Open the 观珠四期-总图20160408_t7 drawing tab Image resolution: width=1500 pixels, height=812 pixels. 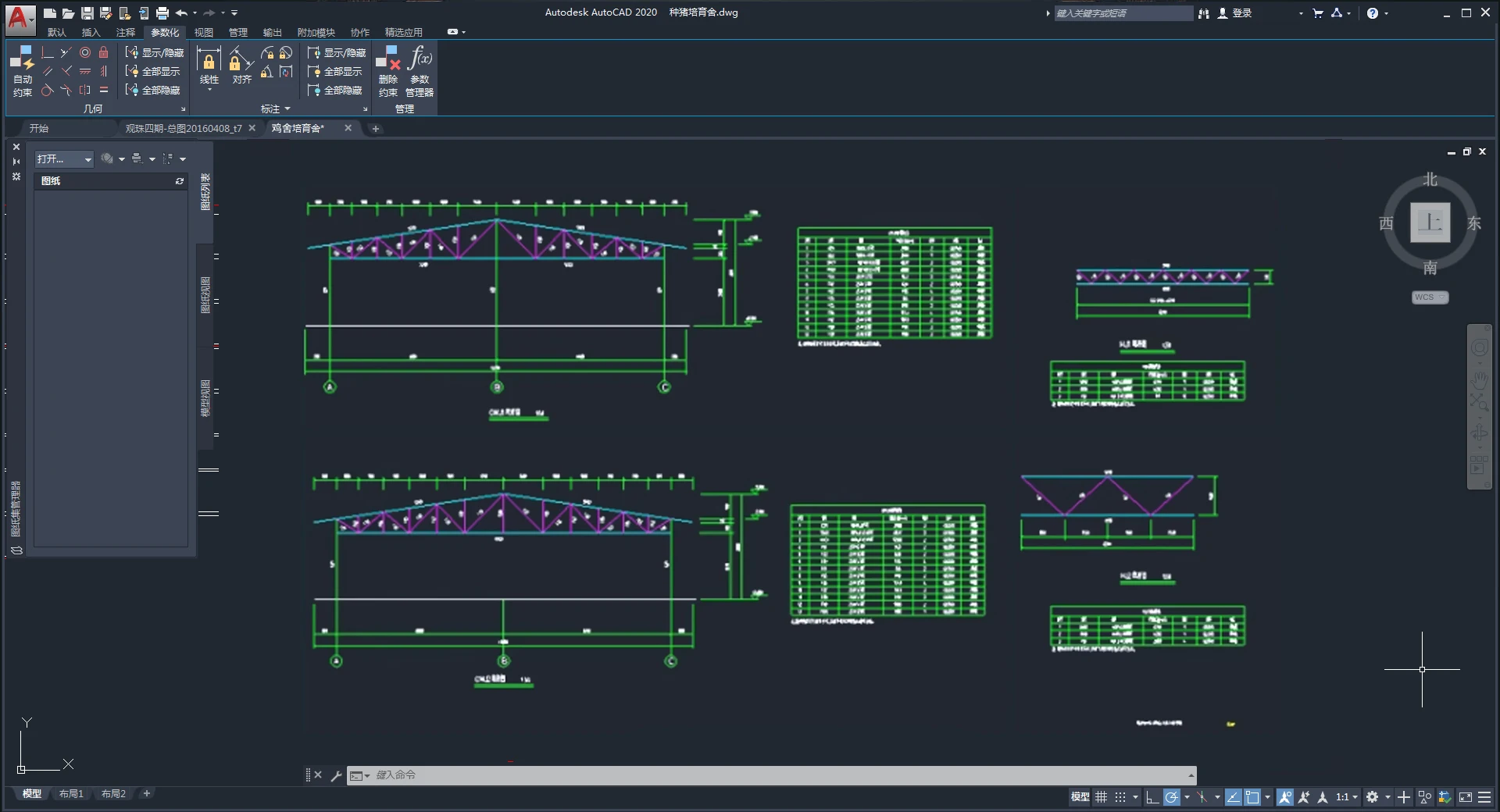click(x=184, y=128)
